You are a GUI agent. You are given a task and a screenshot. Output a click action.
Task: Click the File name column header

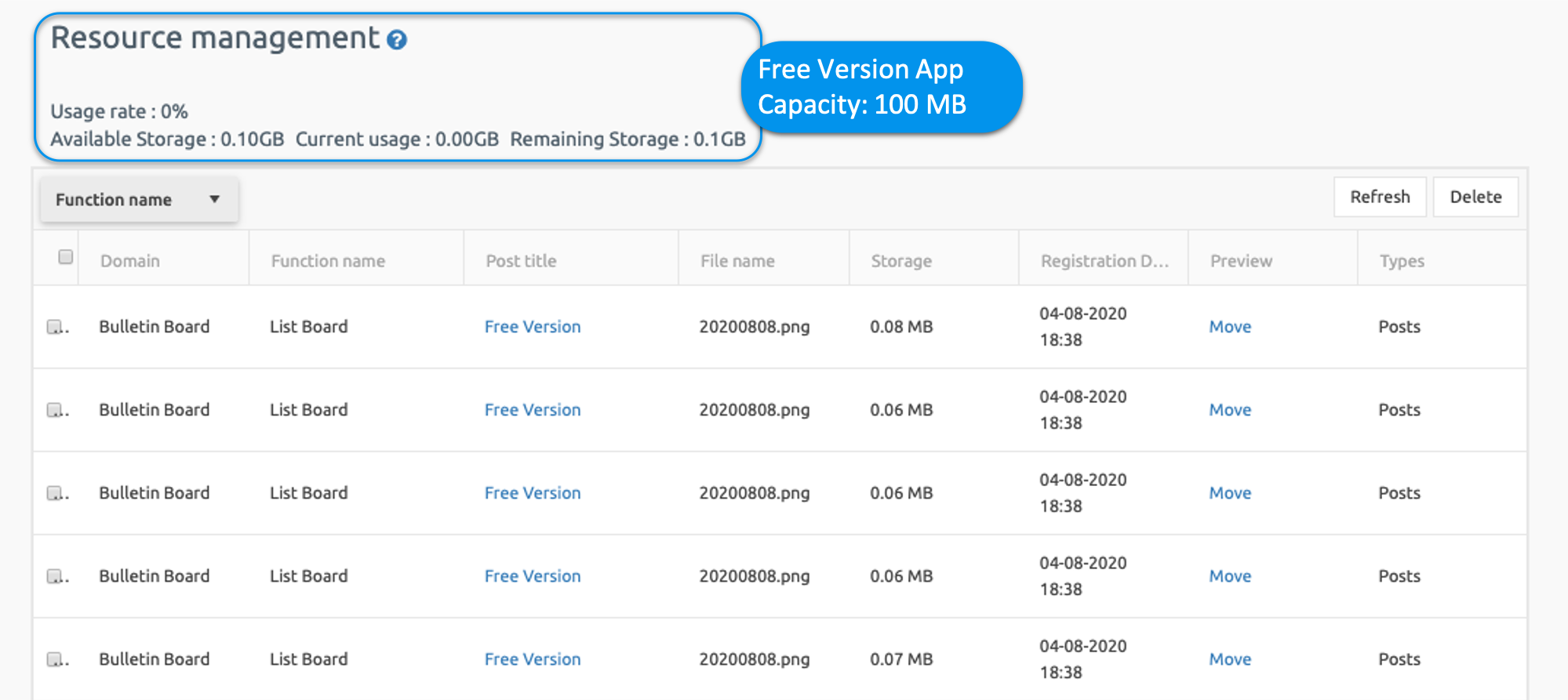pos(737,261)
